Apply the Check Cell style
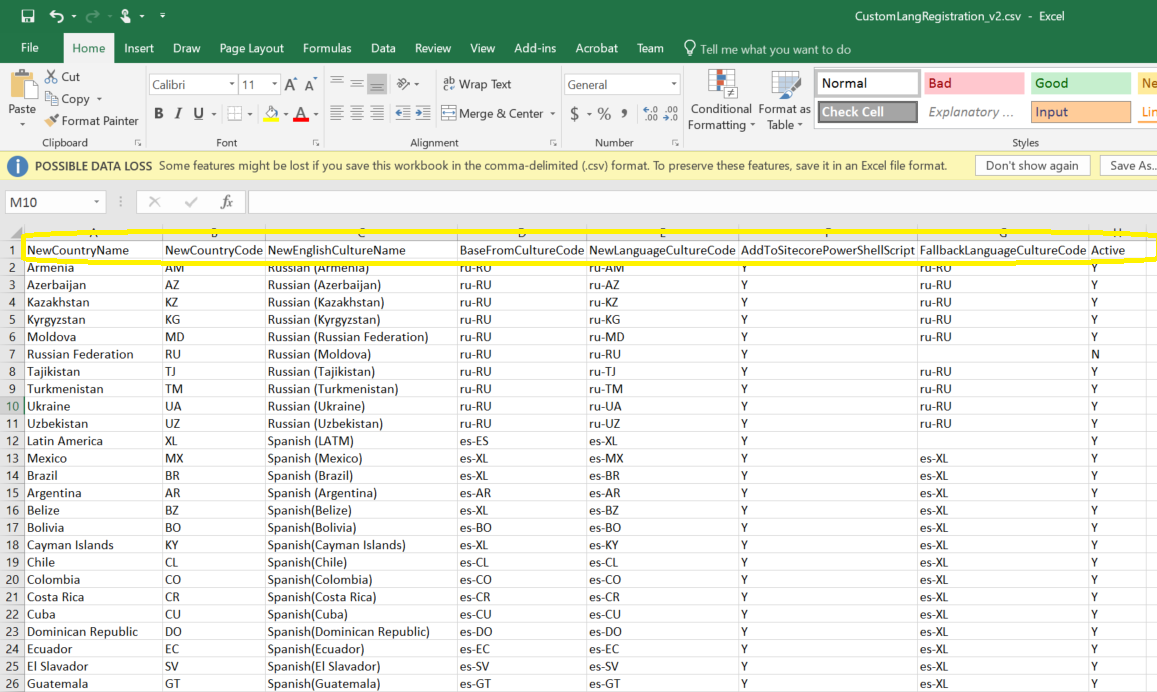 tap(867, 112)
